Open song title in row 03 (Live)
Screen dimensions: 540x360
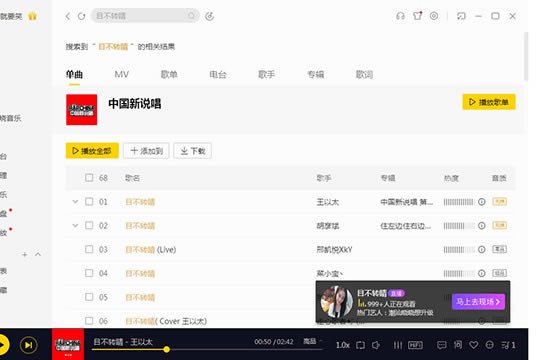pos(151,249)
